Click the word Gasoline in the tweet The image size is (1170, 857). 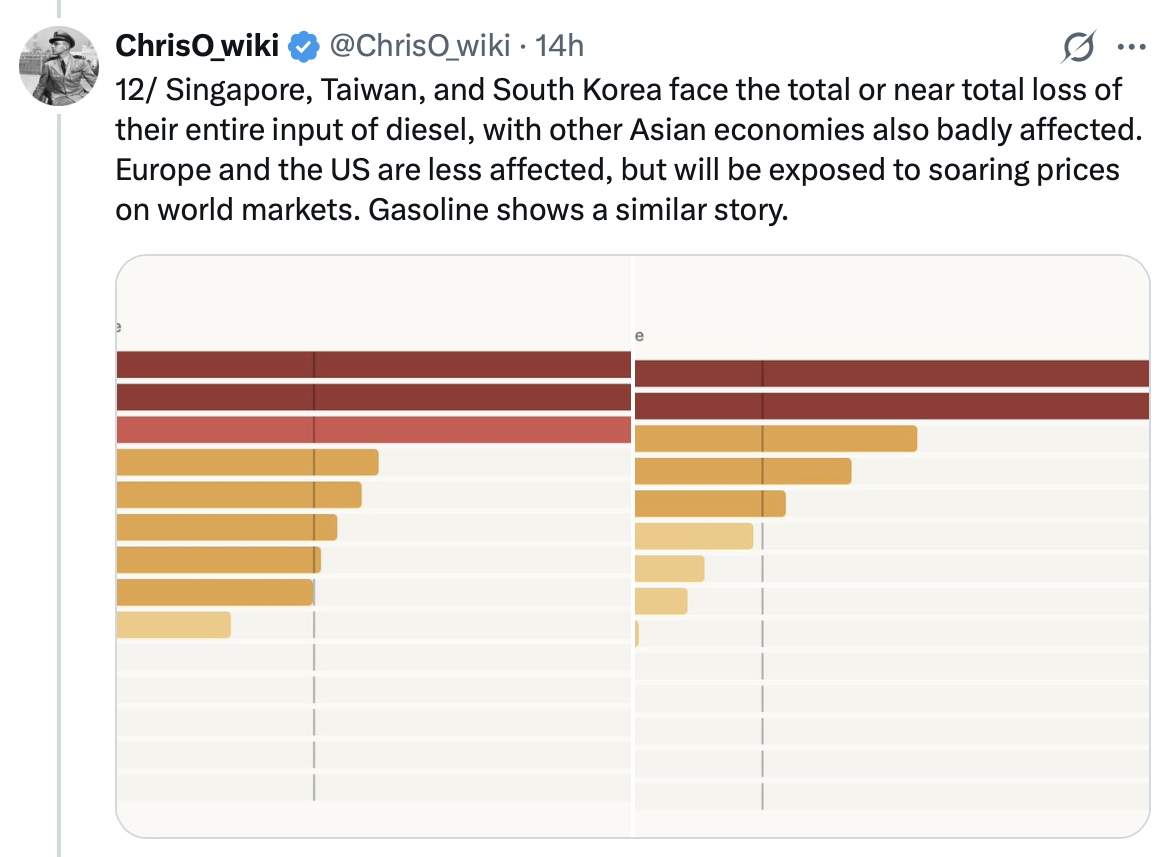pyautogui.click(x=436, y=212)
